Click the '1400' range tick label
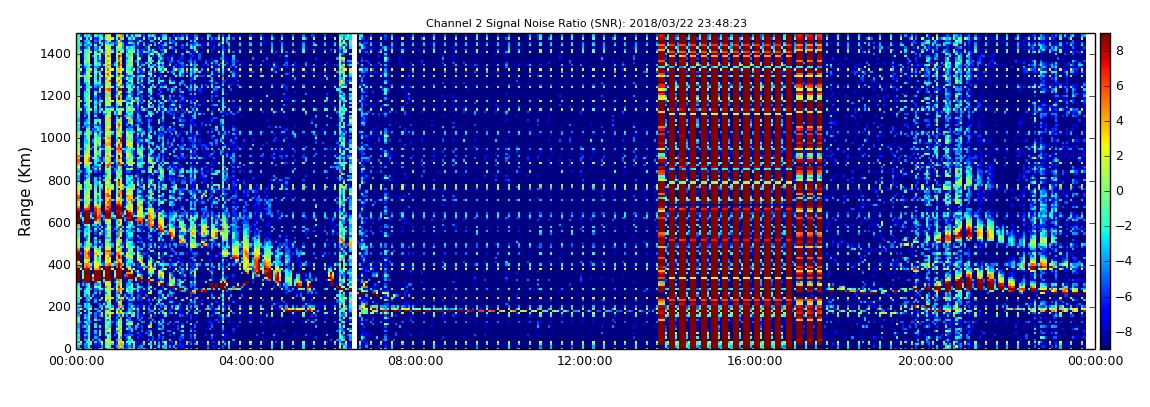Screen dimensions: 1150x407 pyautogui.click(x=57, y=54)
